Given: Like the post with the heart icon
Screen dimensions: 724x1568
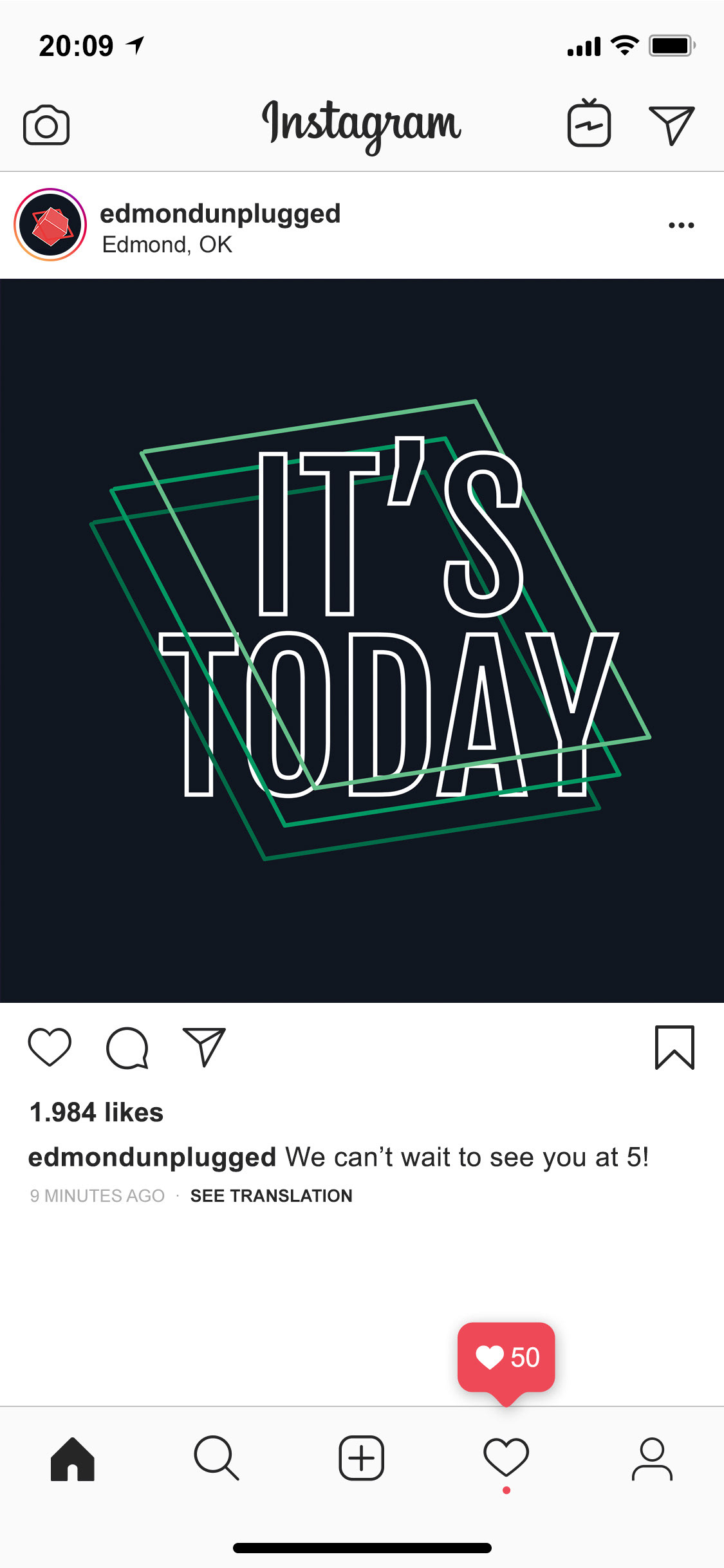Looking at the screenshot, I should (50, 1047).
